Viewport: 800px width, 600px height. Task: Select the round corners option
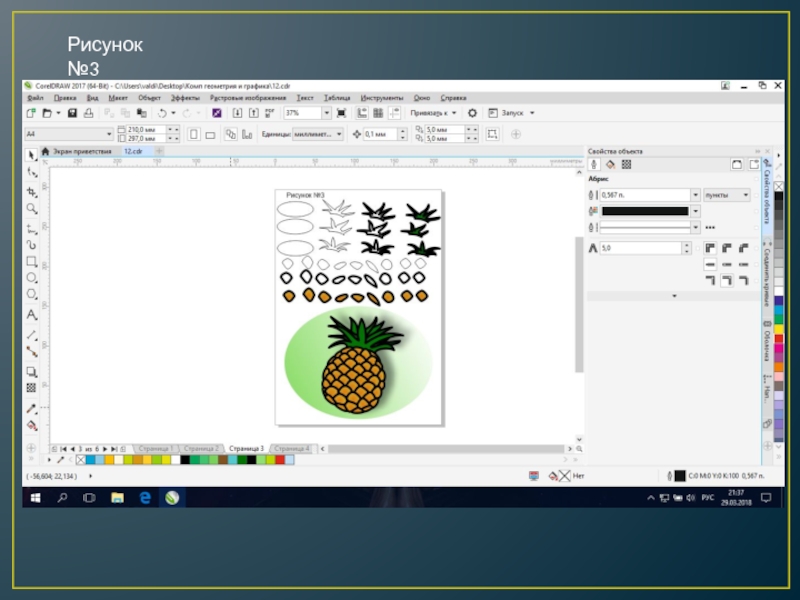(727, 247)
